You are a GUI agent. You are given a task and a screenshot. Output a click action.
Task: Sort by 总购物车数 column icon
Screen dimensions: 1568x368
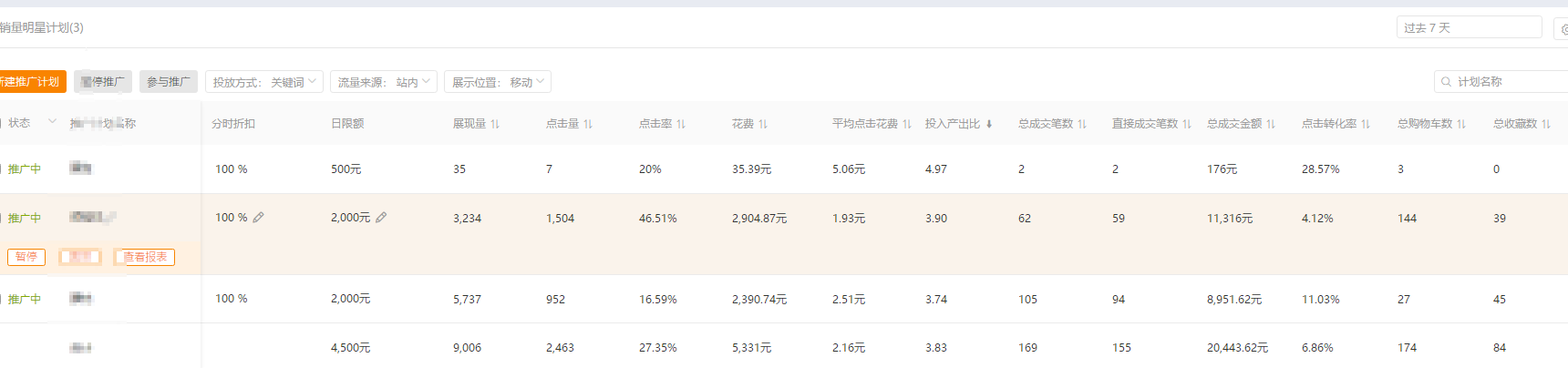1461,124
